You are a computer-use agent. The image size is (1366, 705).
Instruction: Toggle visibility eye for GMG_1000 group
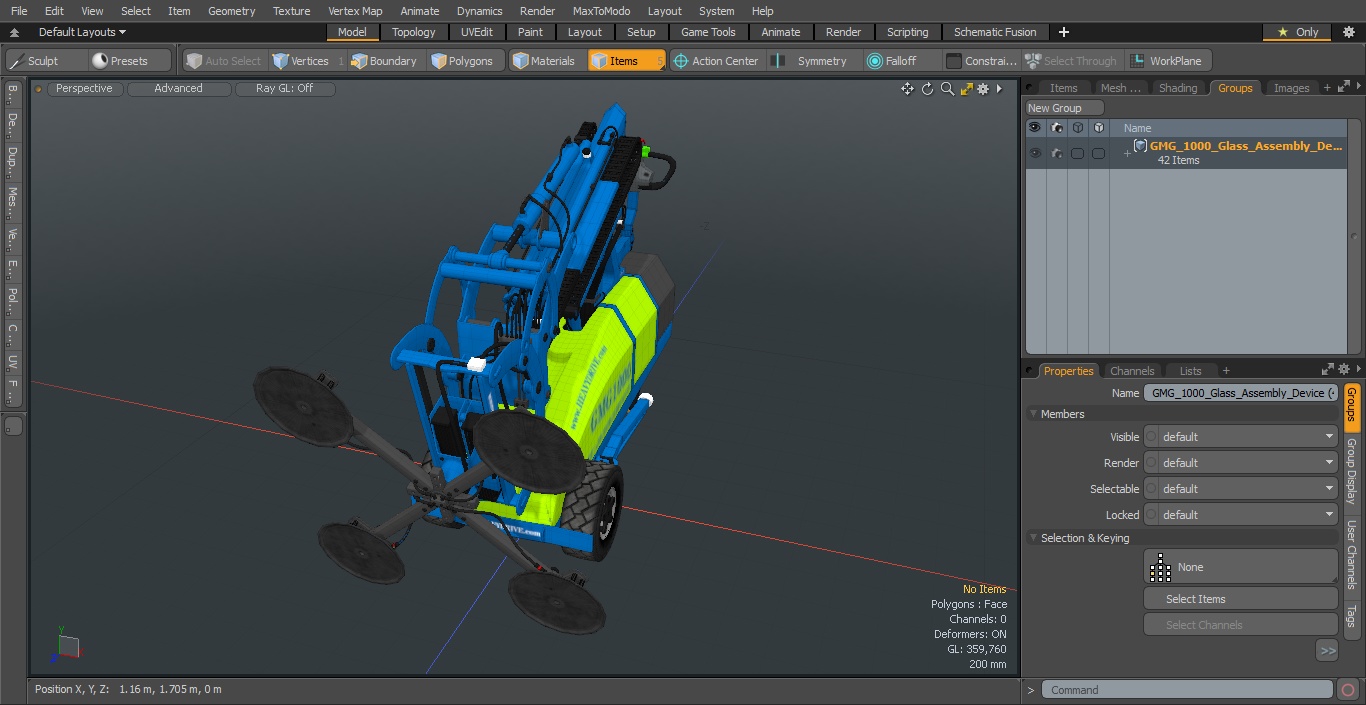pyautogui.click(x=1035, y=153)
